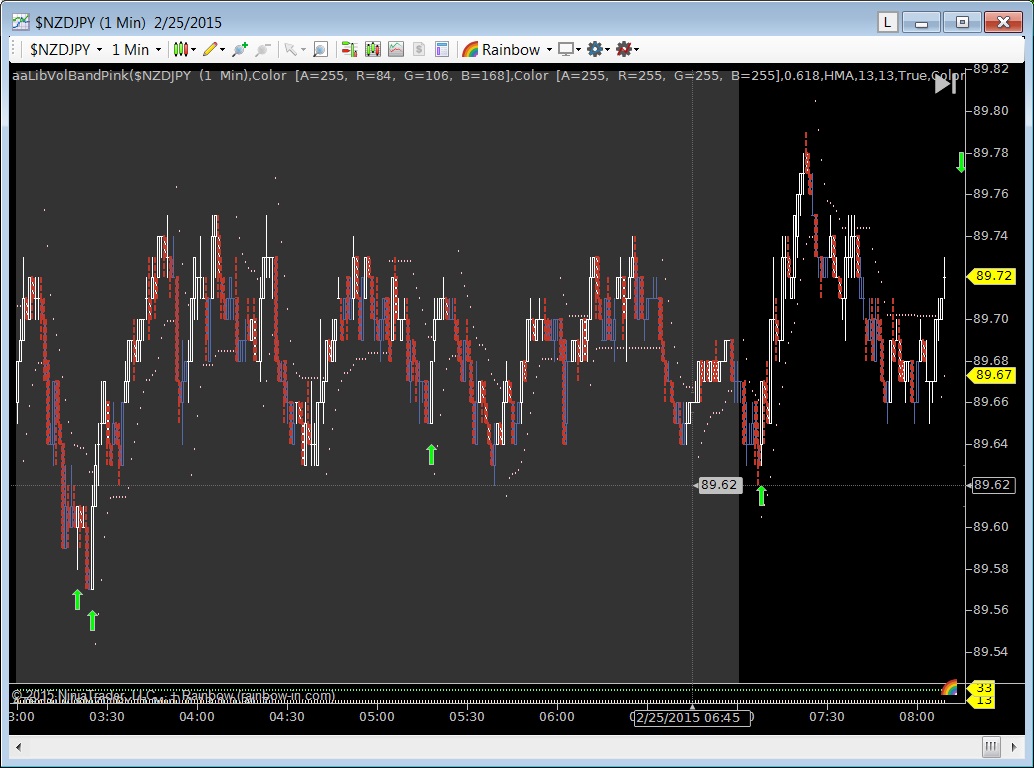Click the zoom out magnifier icon

(x=263, y=49)
